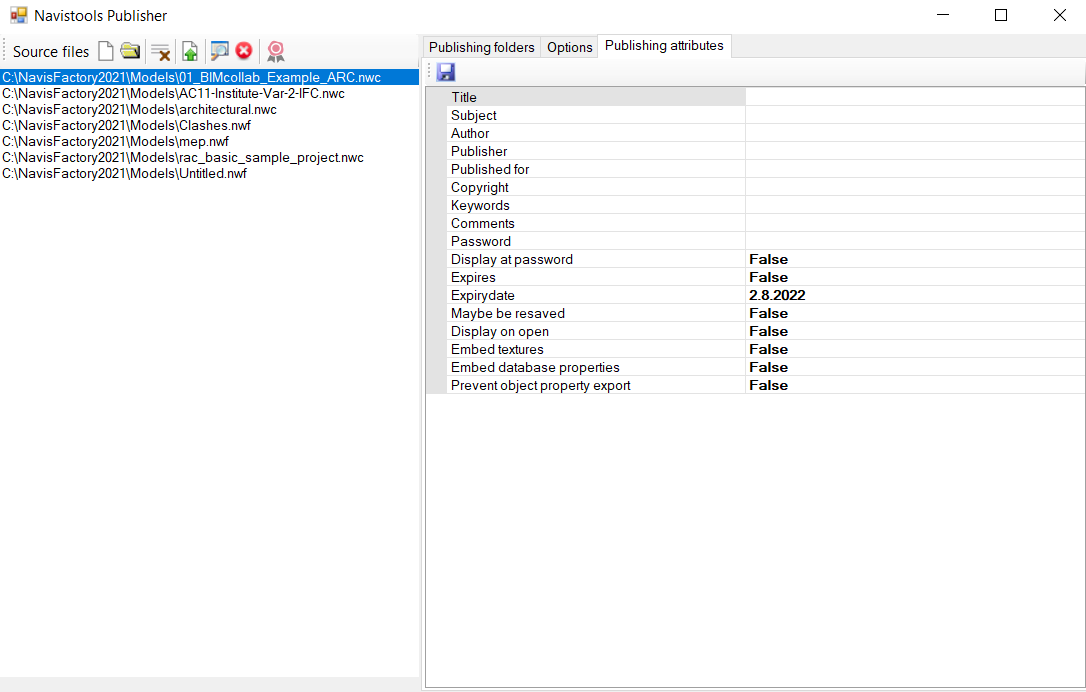Image resolution: width=1086 pixels, height=692 pixels.
Task: Toggle the False value for Expires
Action: pos(915,277)
